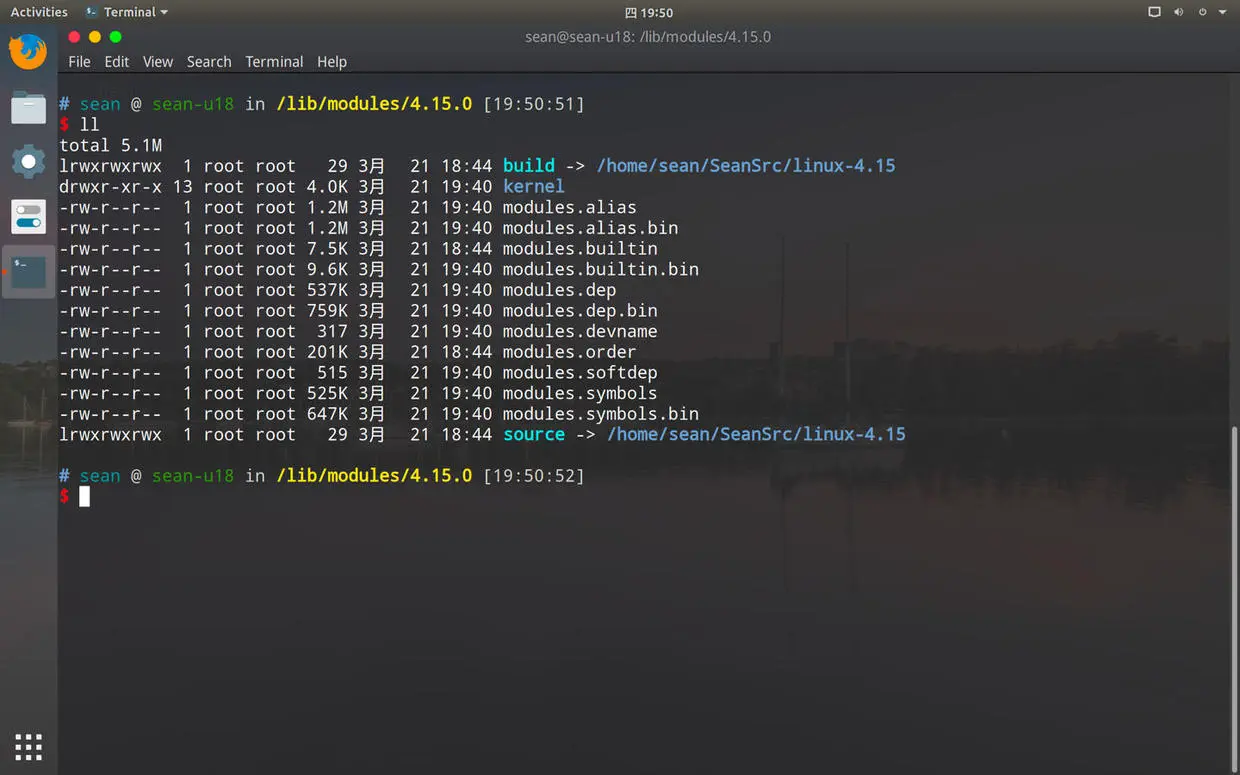
Task: Click source's target path /home/sean/SeanSrc/linux-4.15
Action: (756, 434)
